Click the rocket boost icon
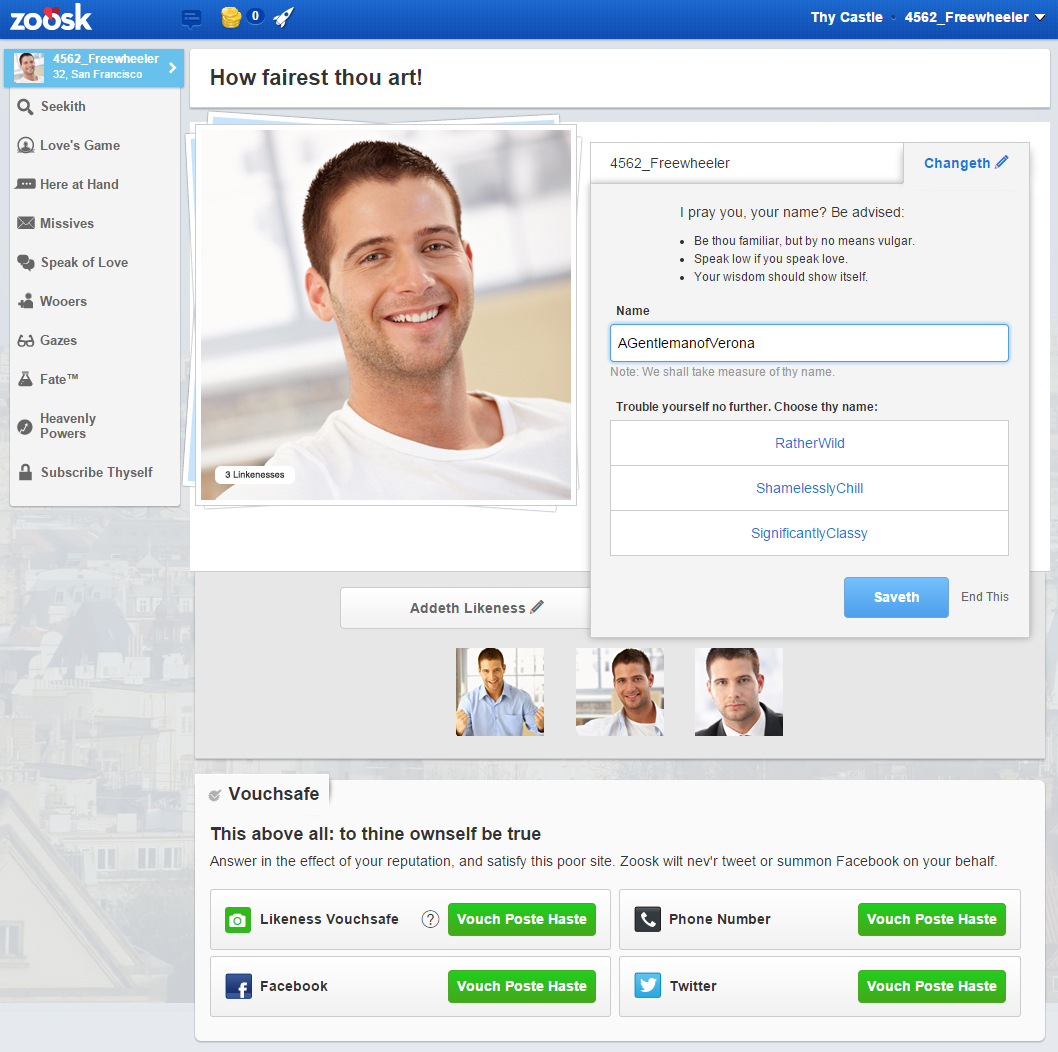Screen dimensions: 1058x1052 pos(283,17)
